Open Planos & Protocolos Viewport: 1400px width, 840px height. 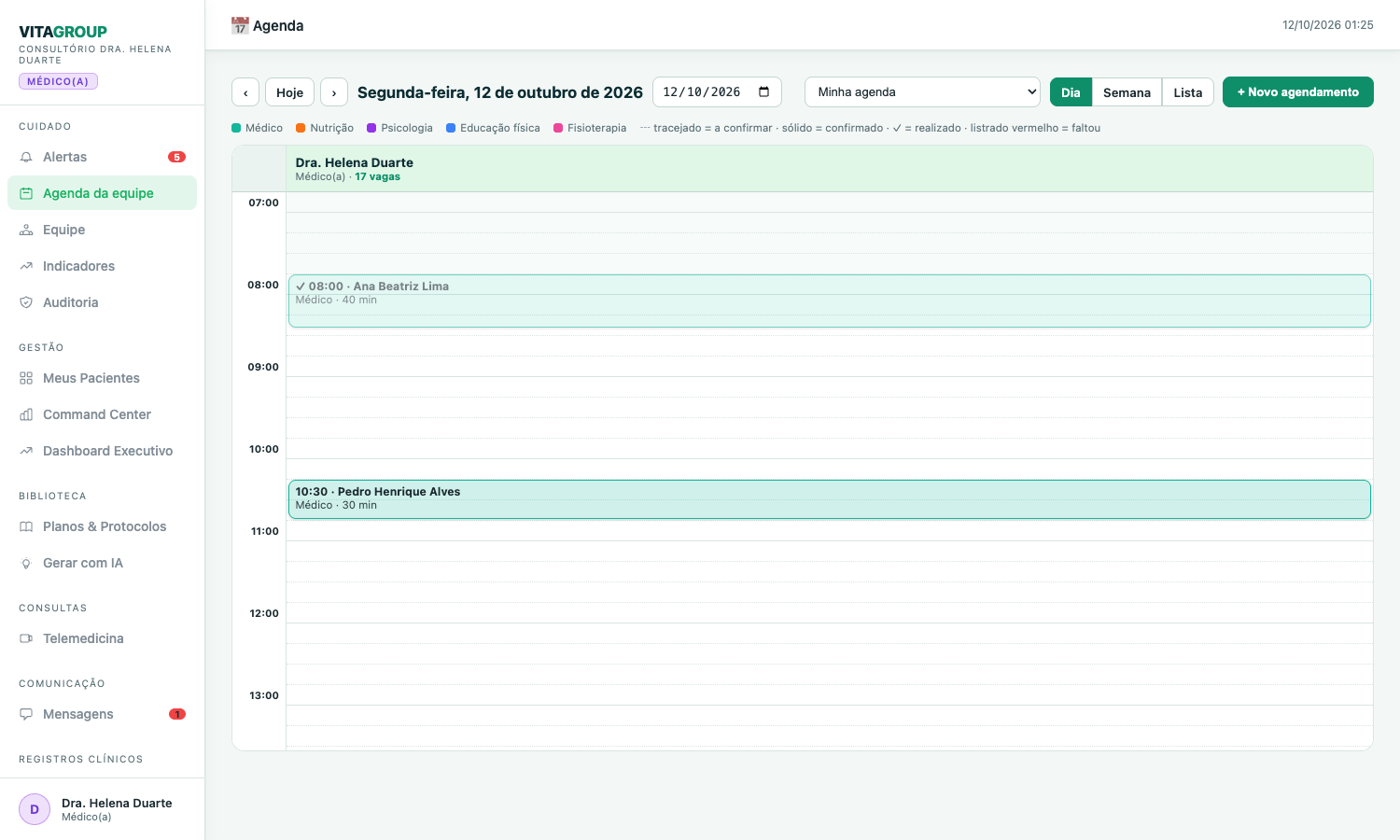(x=103, y=526)
